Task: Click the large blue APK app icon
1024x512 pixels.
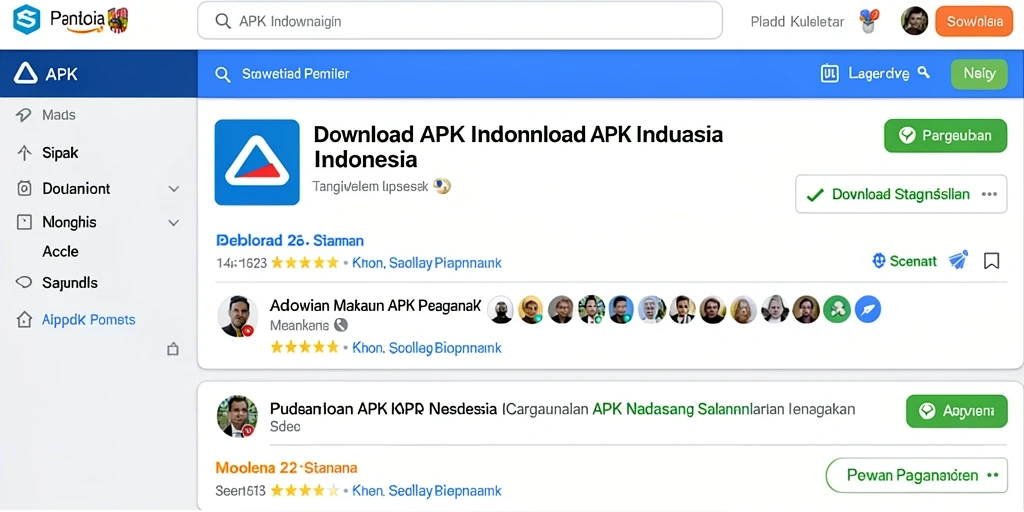Action: click(257, 162)
